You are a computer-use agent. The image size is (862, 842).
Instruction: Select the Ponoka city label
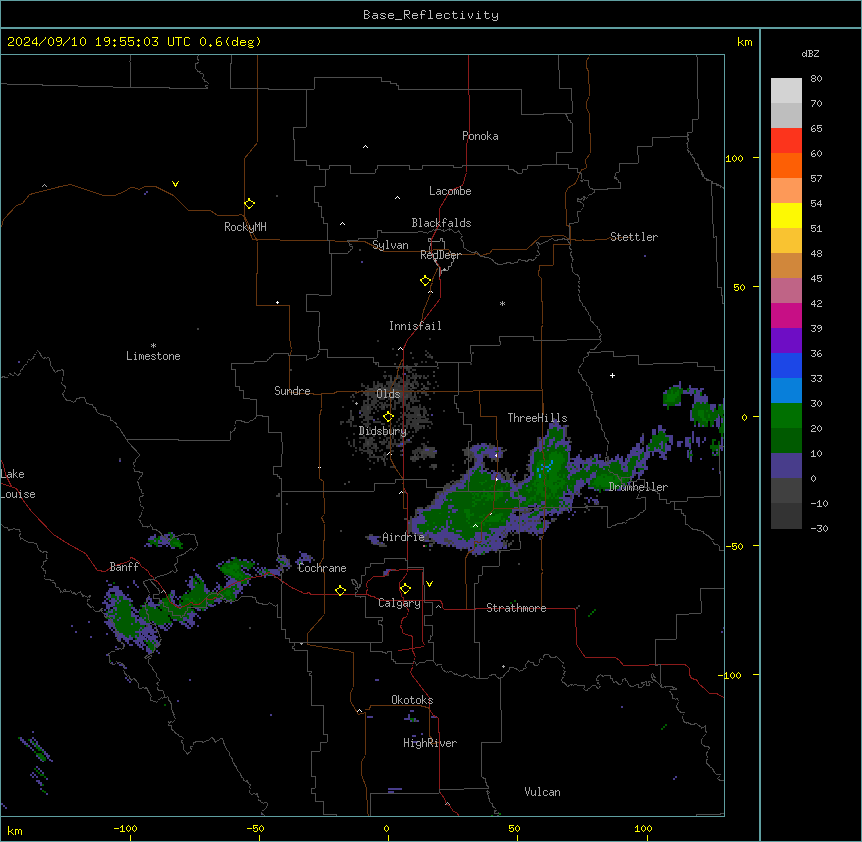(480, 136)
